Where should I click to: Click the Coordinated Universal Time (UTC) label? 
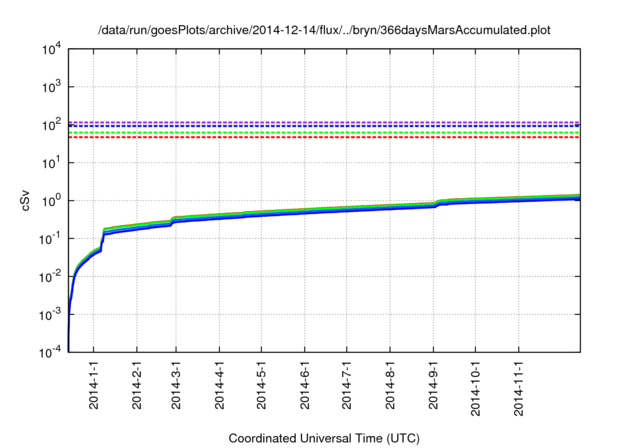pyautogui.click(x=324, y=438)
